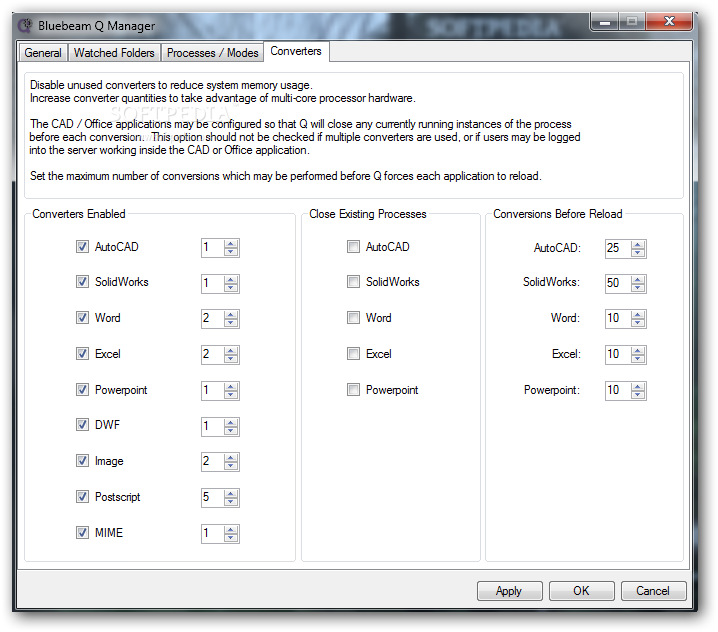Lower Powerpoint conversions before reload down arrow
The height and width of the screenshot is (632, 718).
coord(637,395)
